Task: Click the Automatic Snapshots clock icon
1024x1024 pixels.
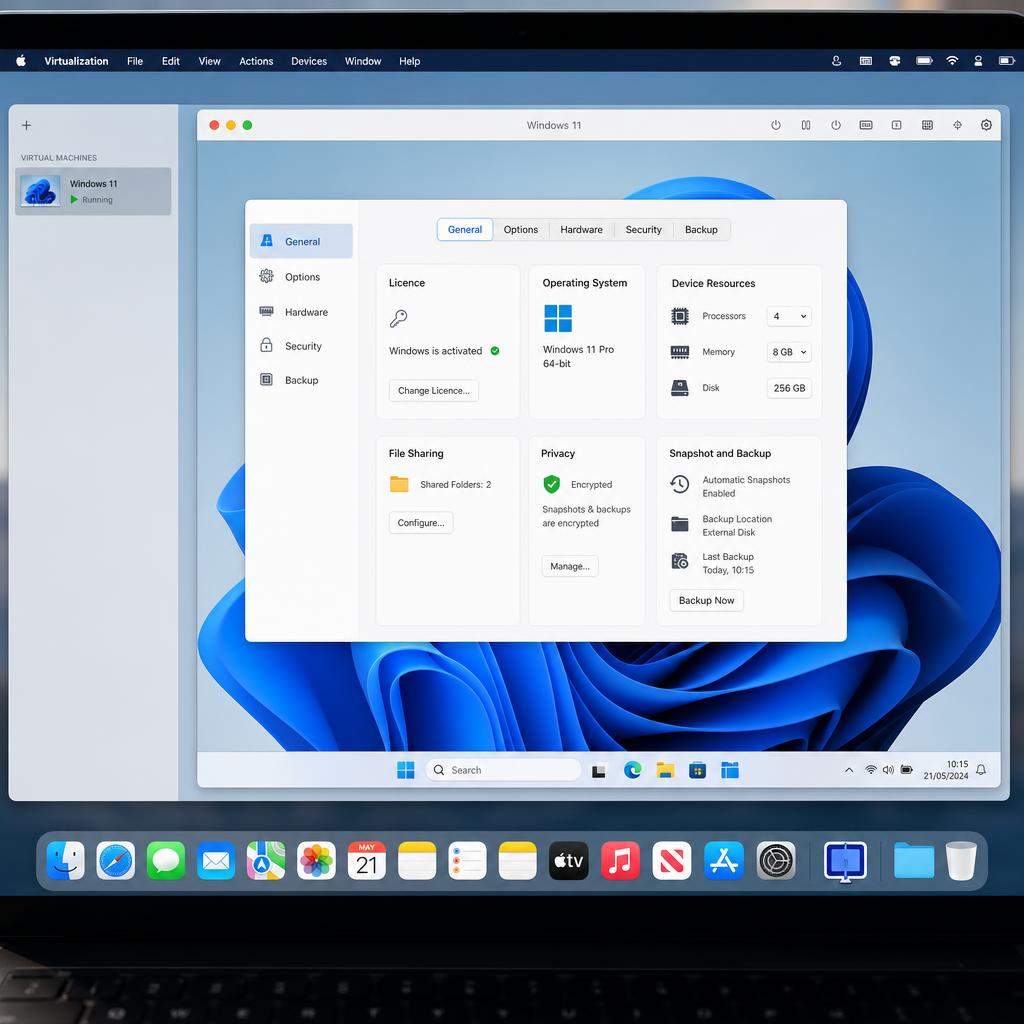Action: tap(679, 484)
